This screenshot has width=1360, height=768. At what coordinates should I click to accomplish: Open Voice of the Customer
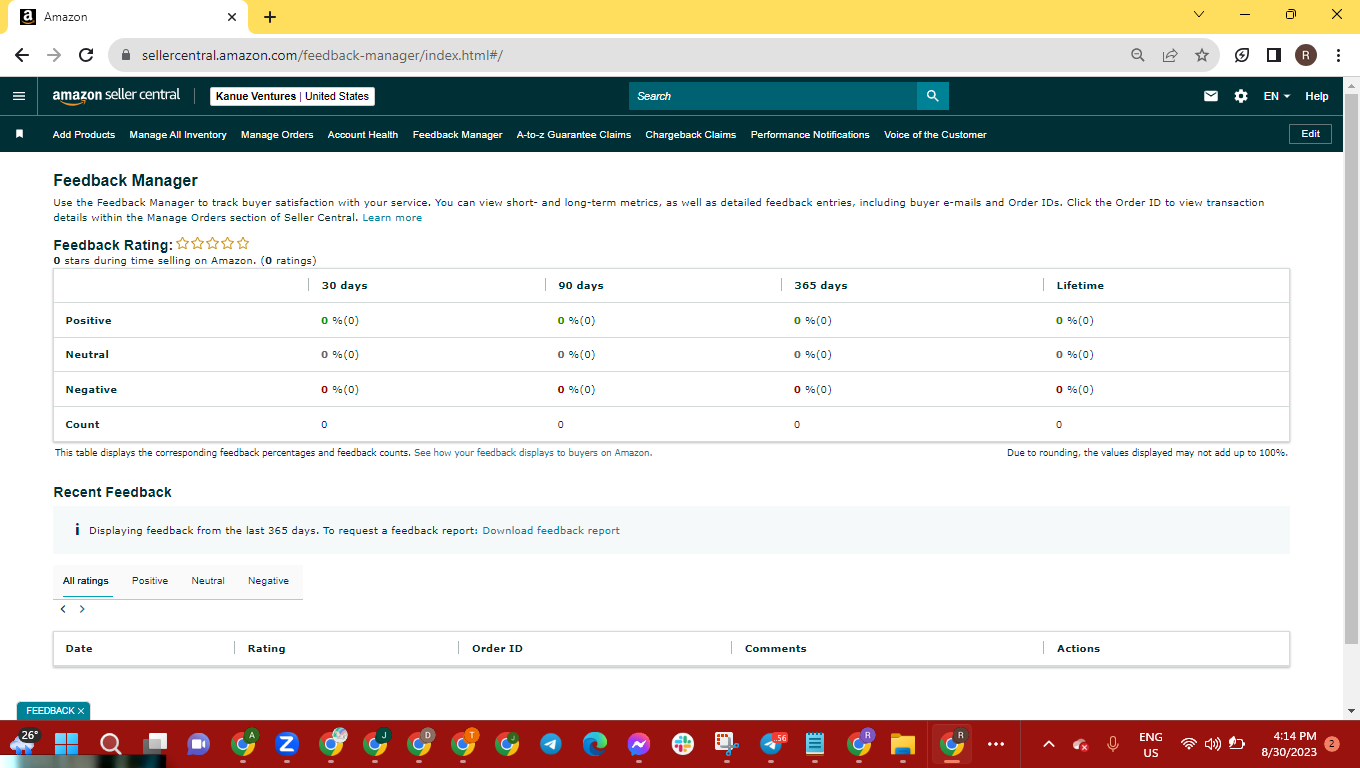click(935, 135)
